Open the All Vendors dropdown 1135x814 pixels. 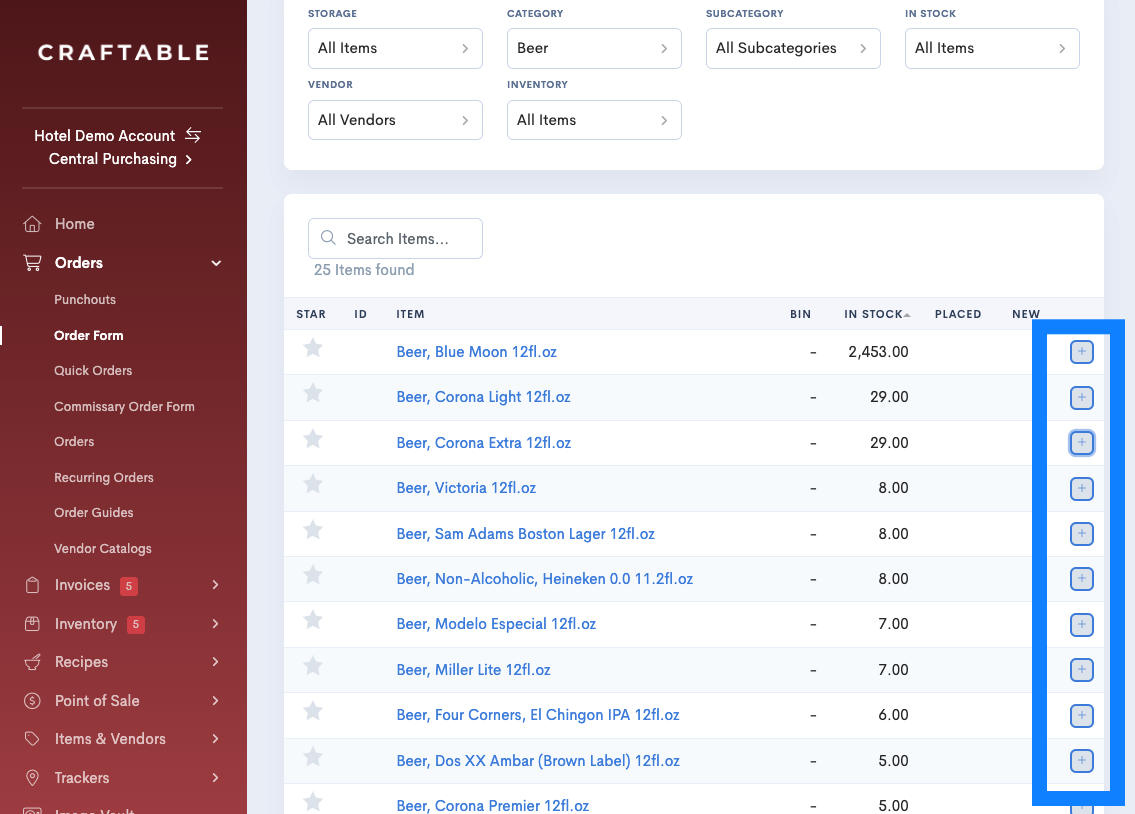tap(395, 120)
